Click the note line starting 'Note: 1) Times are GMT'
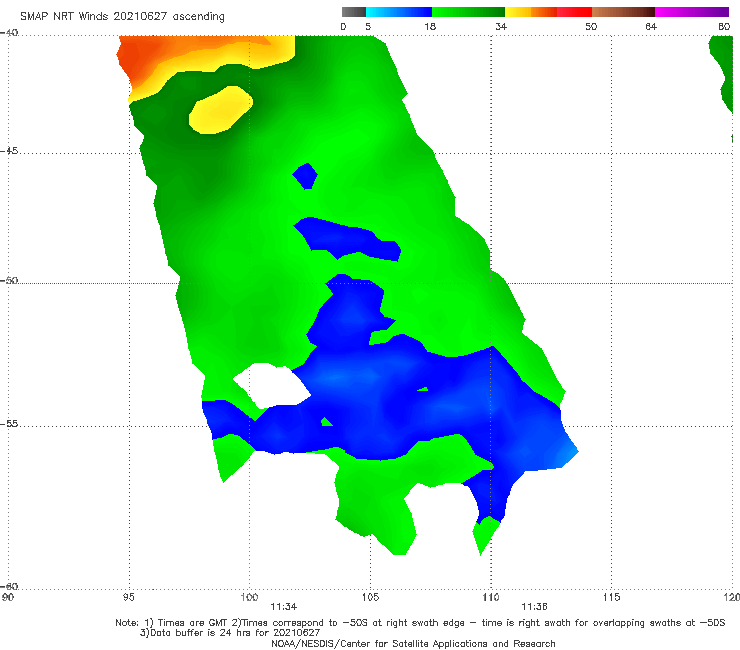 click(x=420, y=623)
